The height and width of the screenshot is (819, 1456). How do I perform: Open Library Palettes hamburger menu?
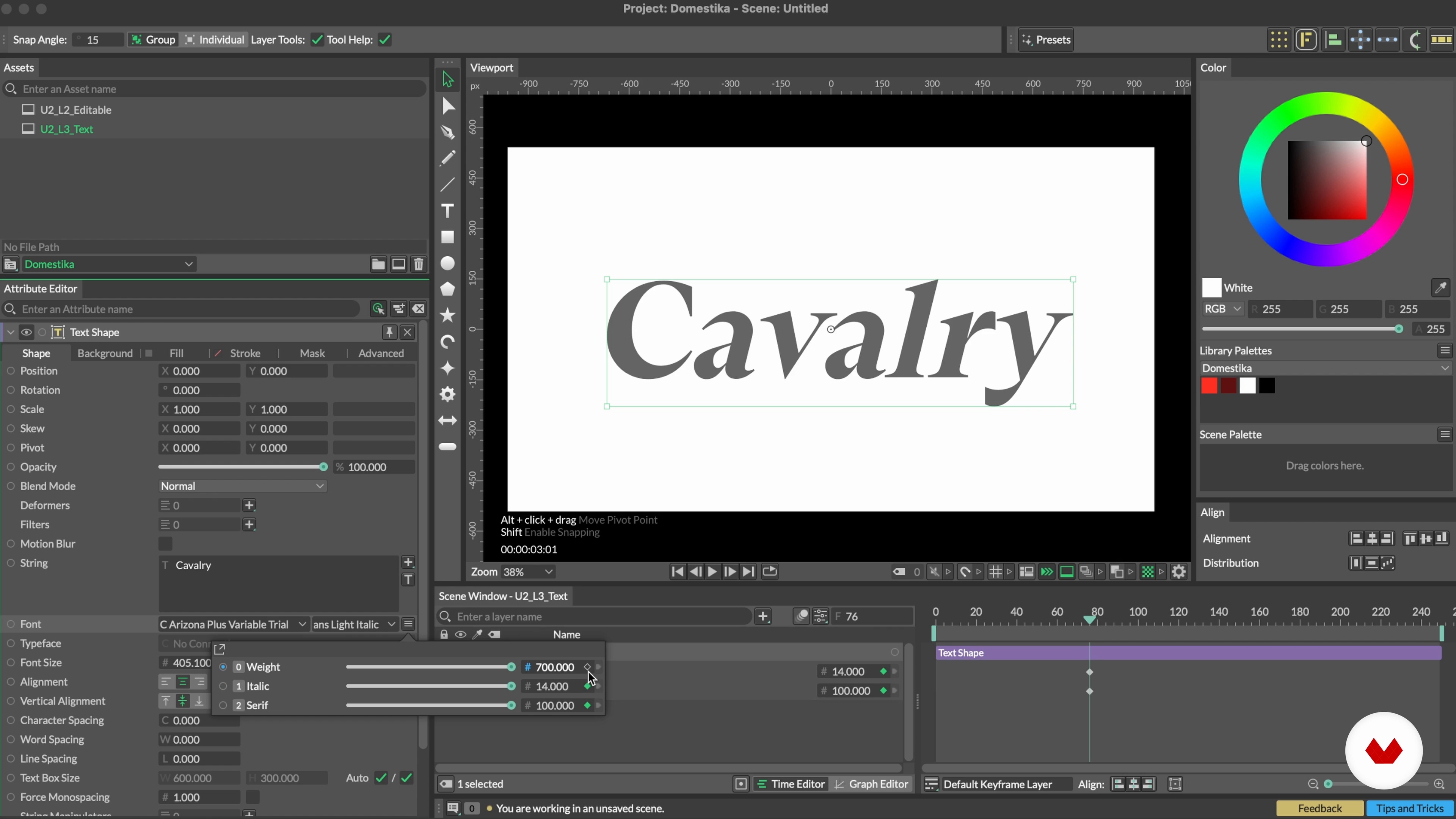pyautogui.click(x=1445, y=350)
